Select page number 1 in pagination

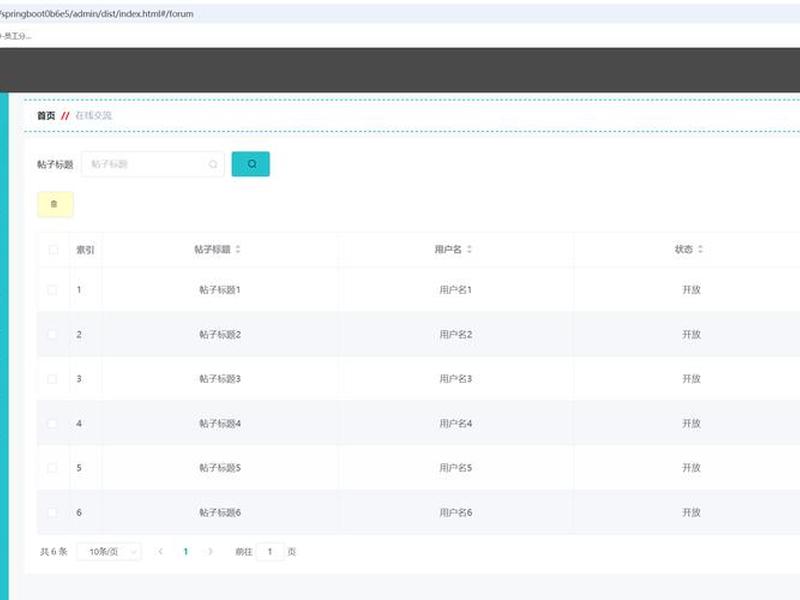(x=186, y=552)
